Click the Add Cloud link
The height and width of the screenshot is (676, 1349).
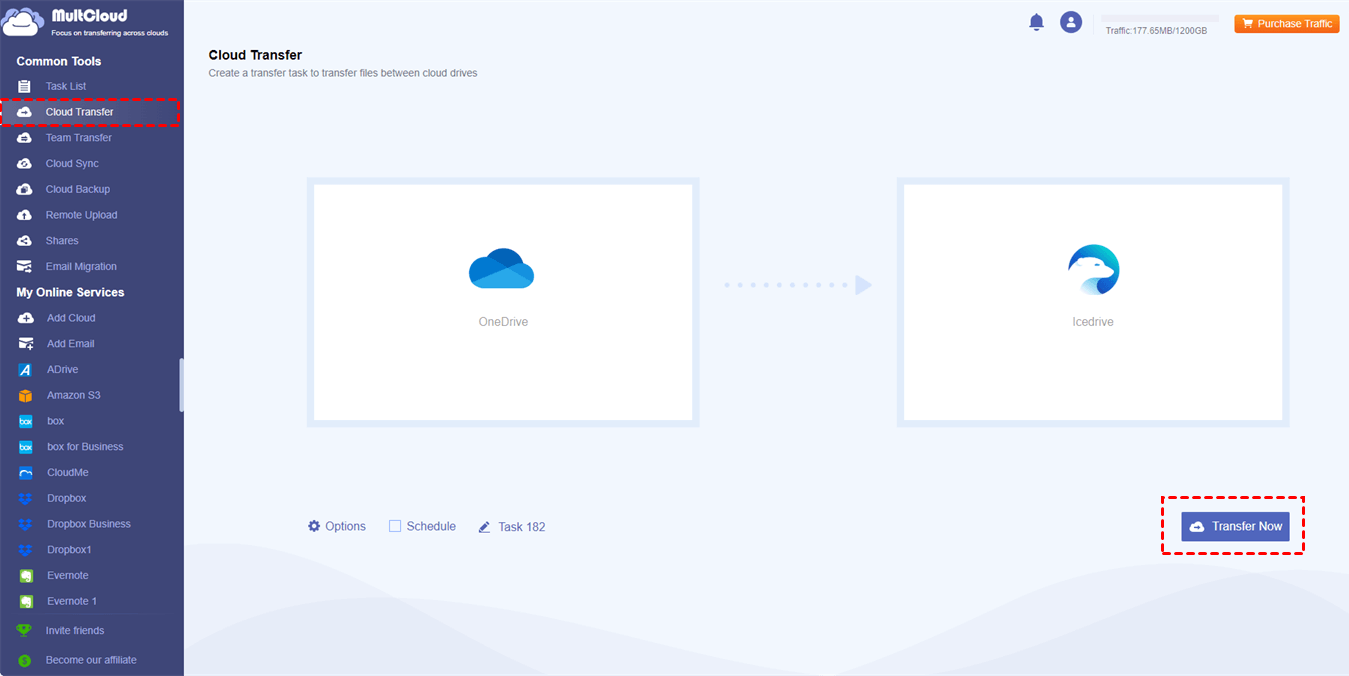[x=71, y=318]
